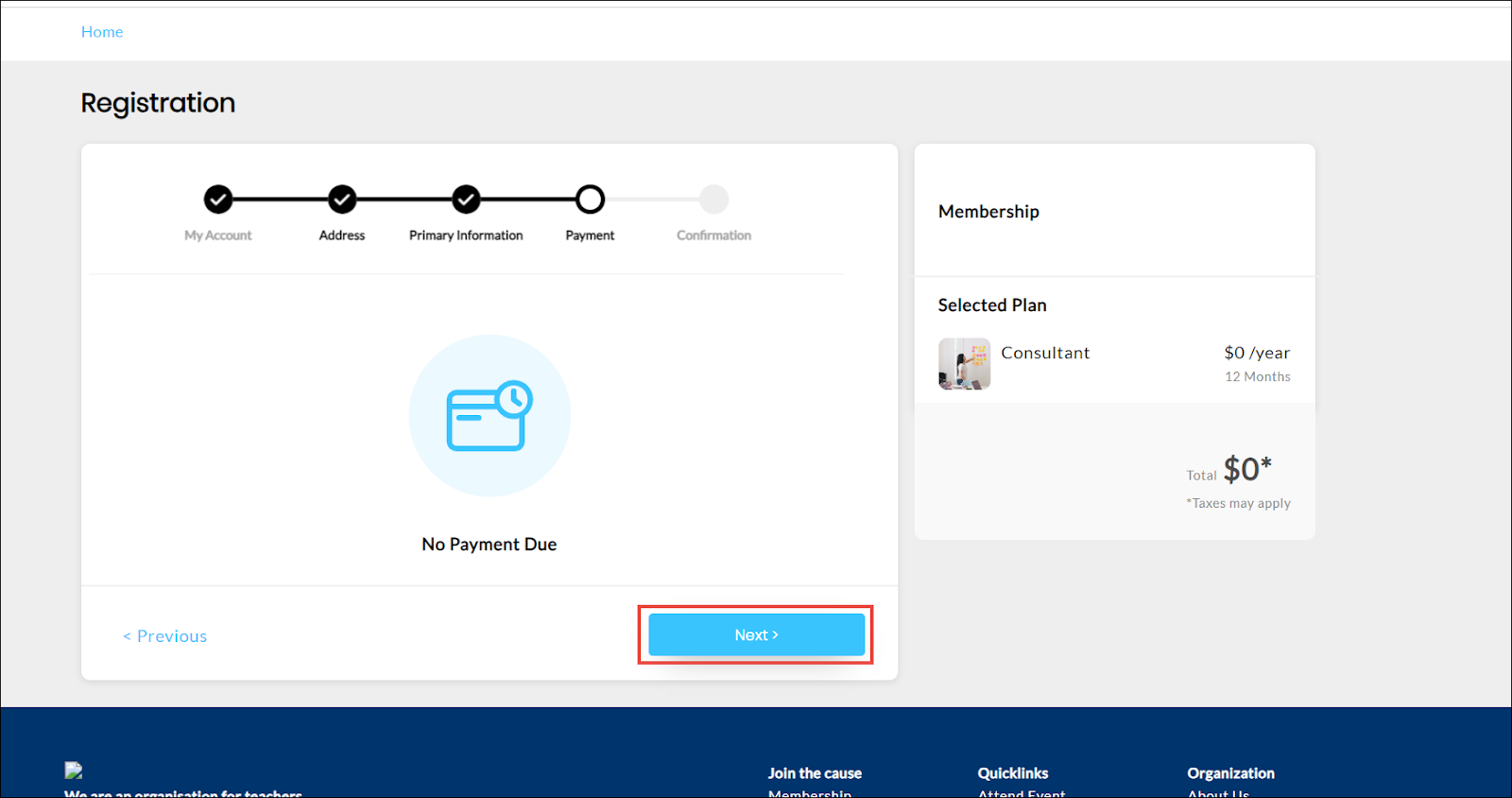Click the Quicklinks footer heading
The height and width of the screenshot is (798, 1512).
coord(1013,773)
